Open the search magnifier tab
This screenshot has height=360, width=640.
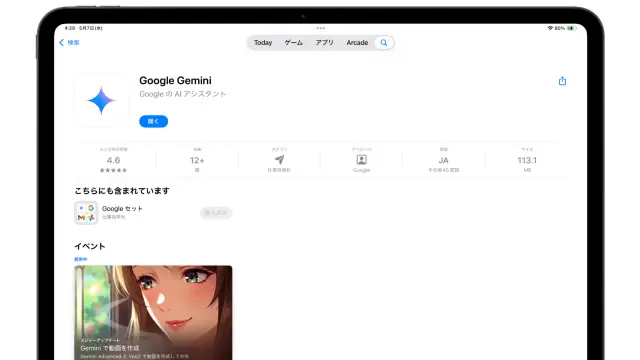click(x=384, y=42)
